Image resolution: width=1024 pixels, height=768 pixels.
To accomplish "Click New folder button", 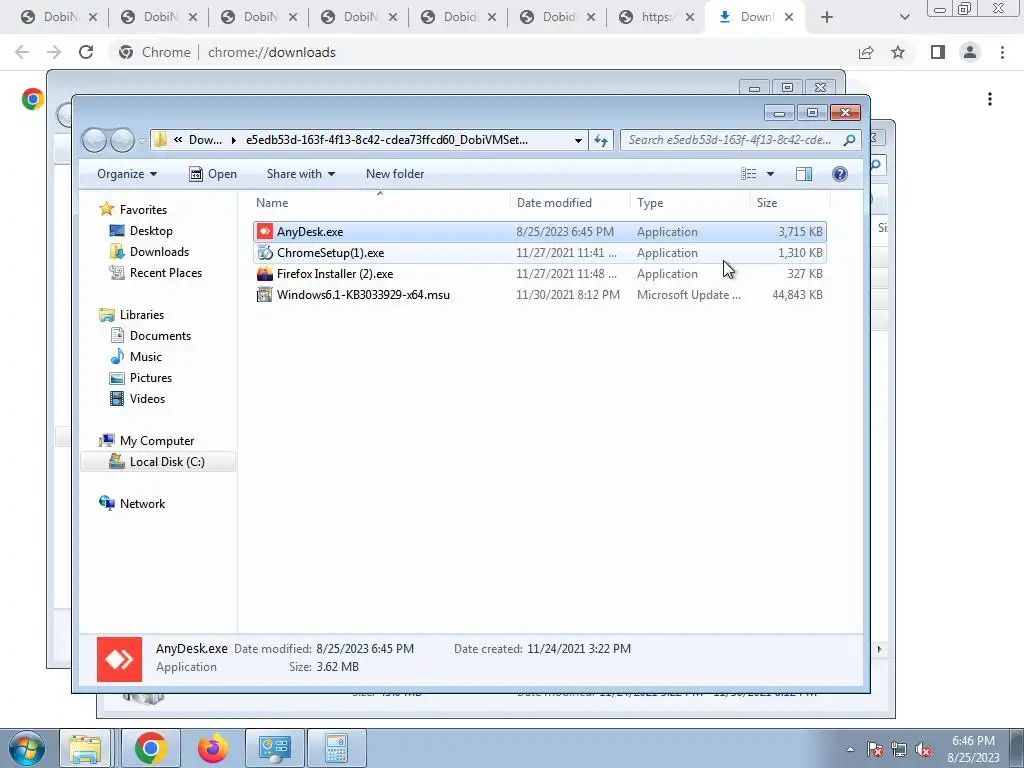I will [394, 174].
